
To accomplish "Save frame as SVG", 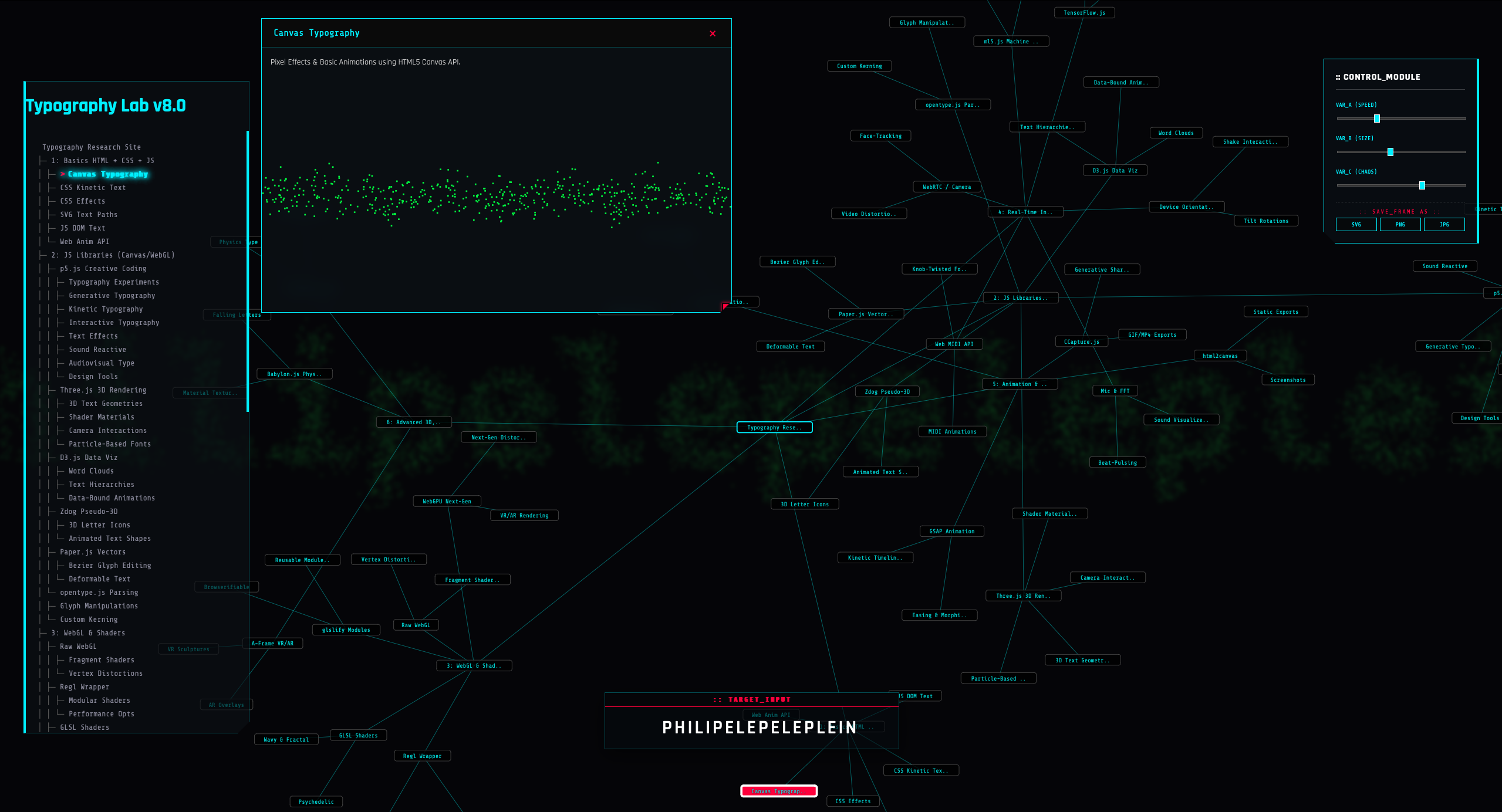I will pyautogui.click(x=1356, y=225).
